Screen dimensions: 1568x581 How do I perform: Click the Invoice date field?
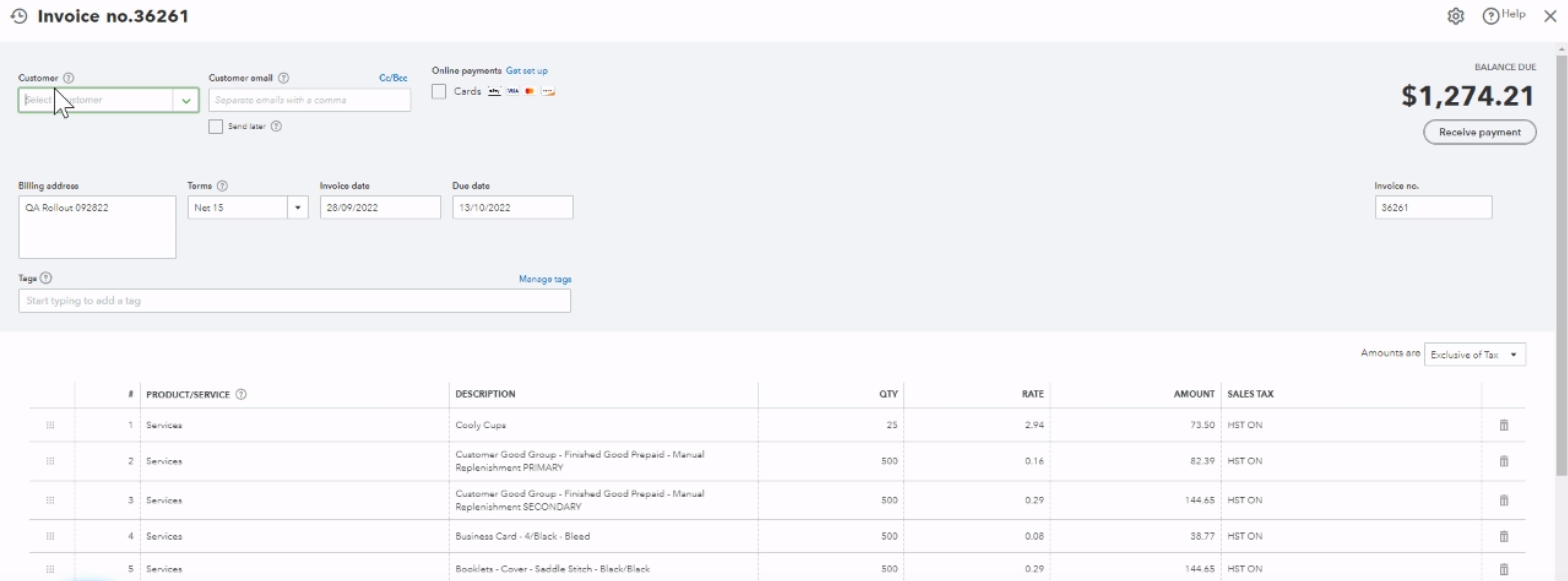(380, 208)
